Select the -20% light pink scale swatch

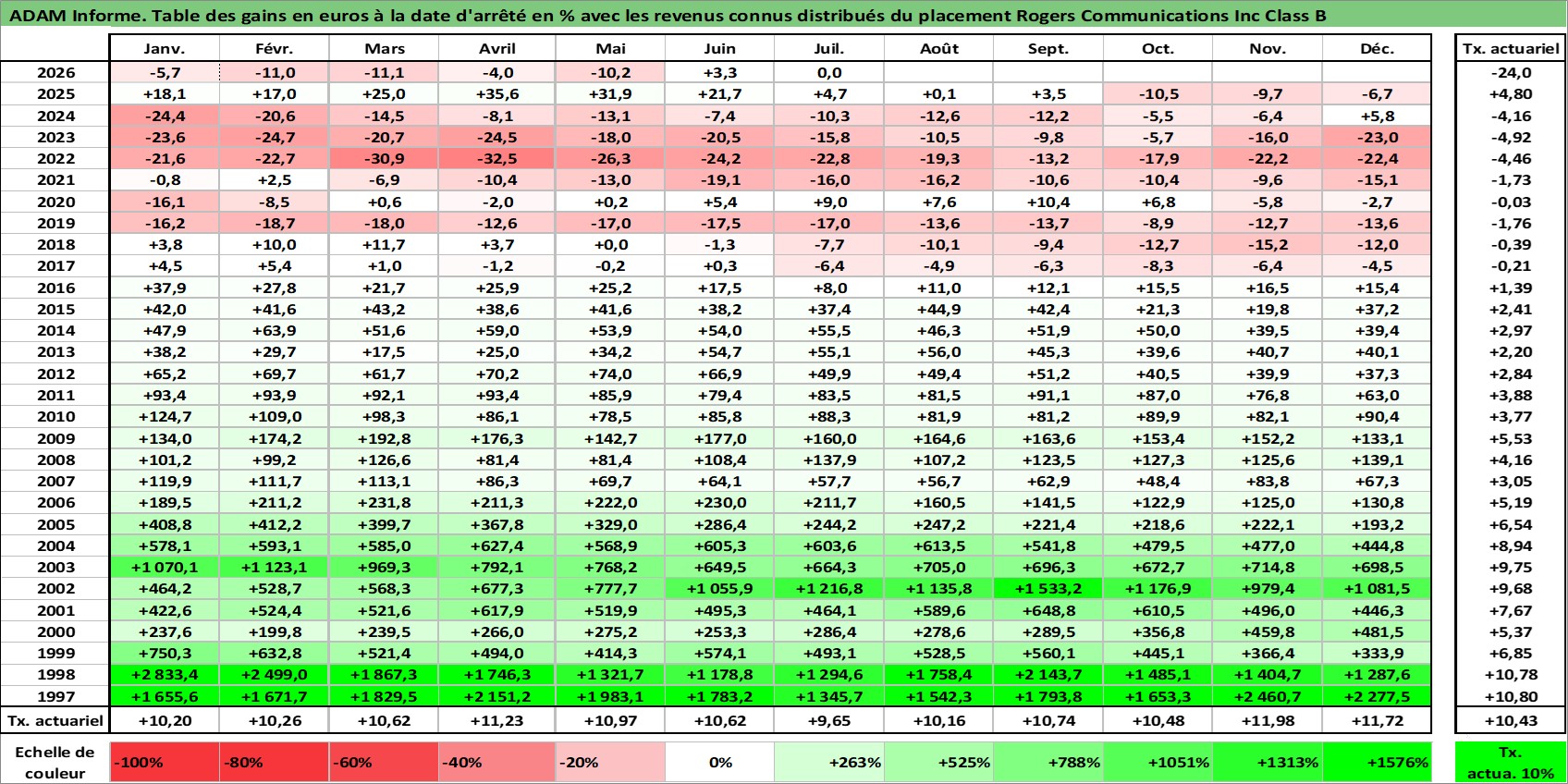[610, 763]
